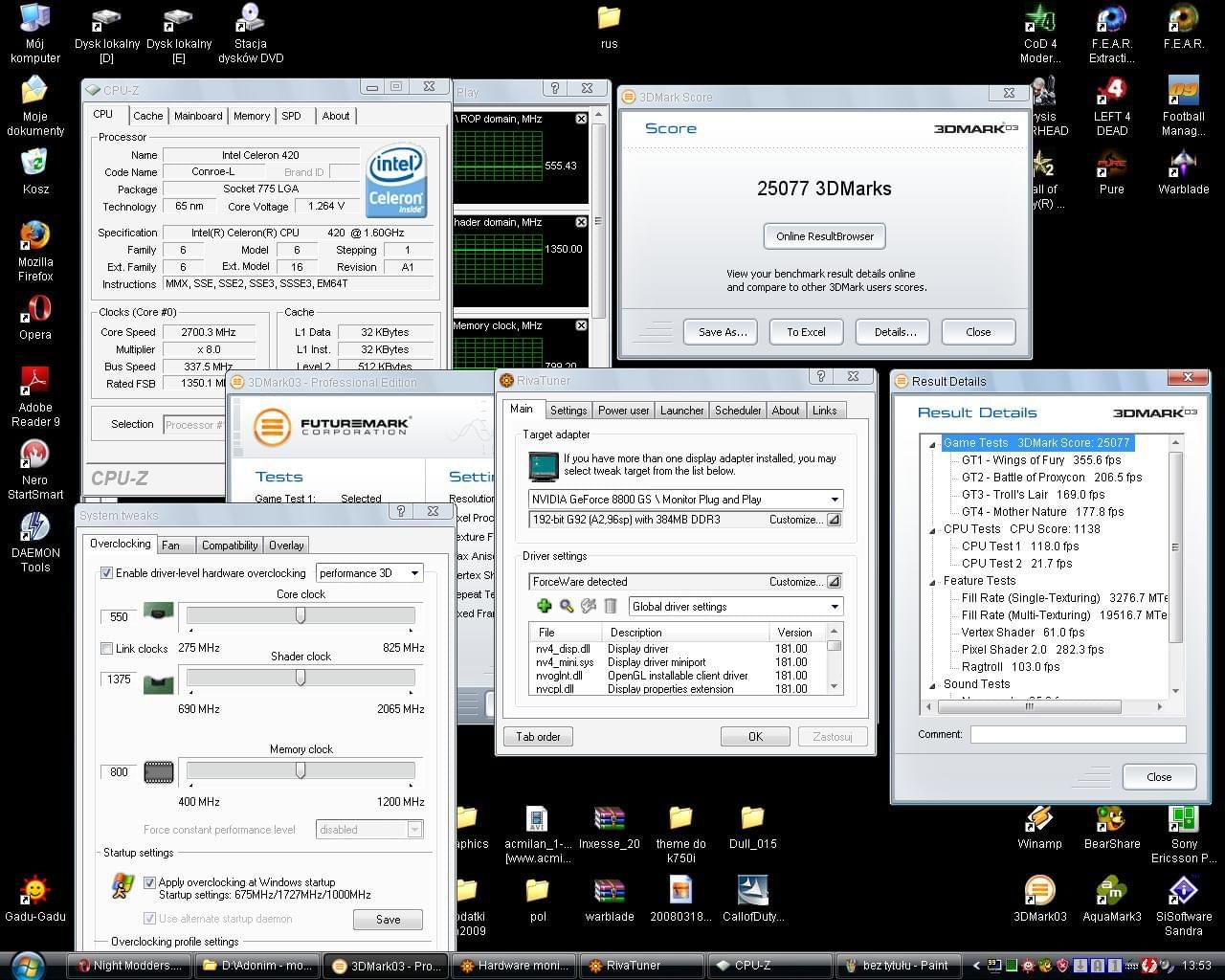Open the Scheduler tab in RivaTuner
Screen dimensions: 1225x980
tap(738, 411)
